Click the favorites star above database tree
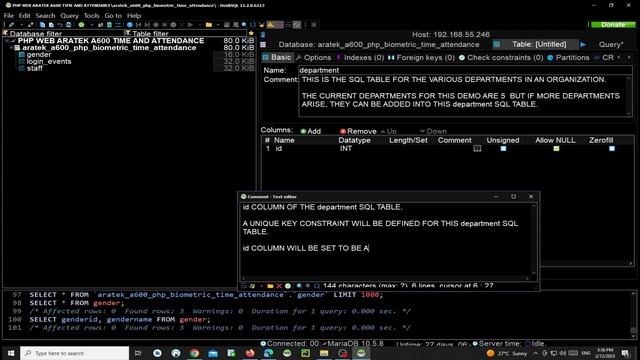Image resolution: width=640 pixels, height=360 pixels. tap(251, 33)
